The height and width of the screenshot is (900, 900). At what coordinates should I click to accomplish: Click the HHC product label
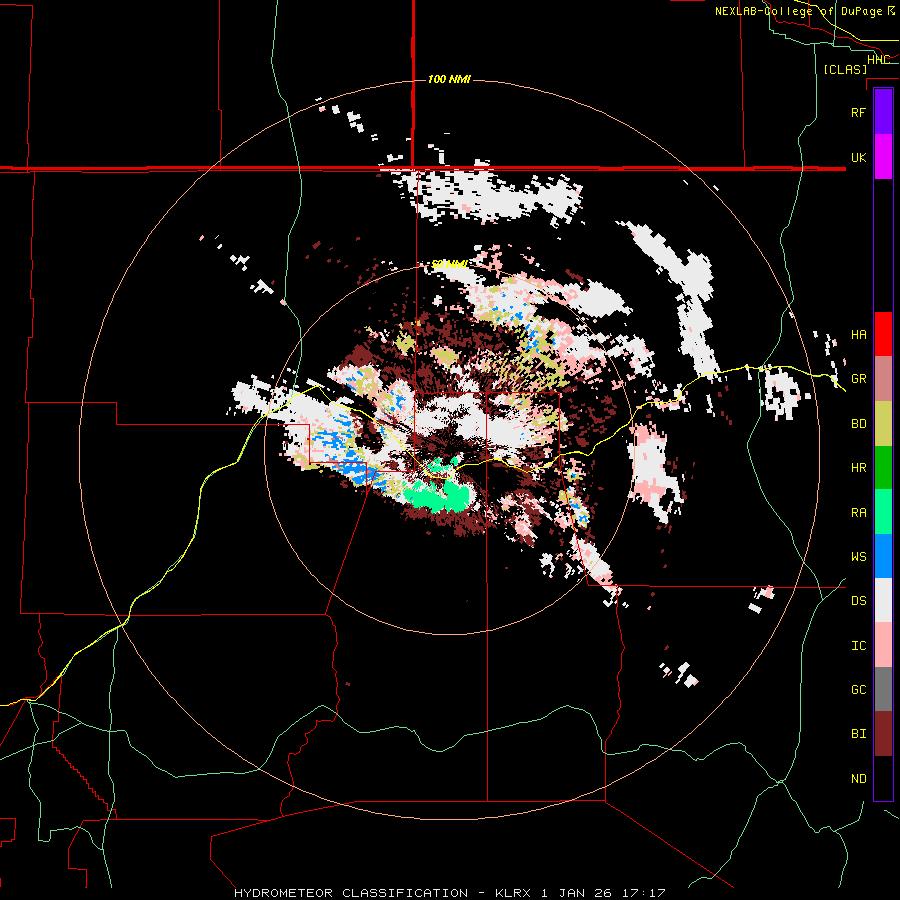pyautogui.click(x=878, y=60)
